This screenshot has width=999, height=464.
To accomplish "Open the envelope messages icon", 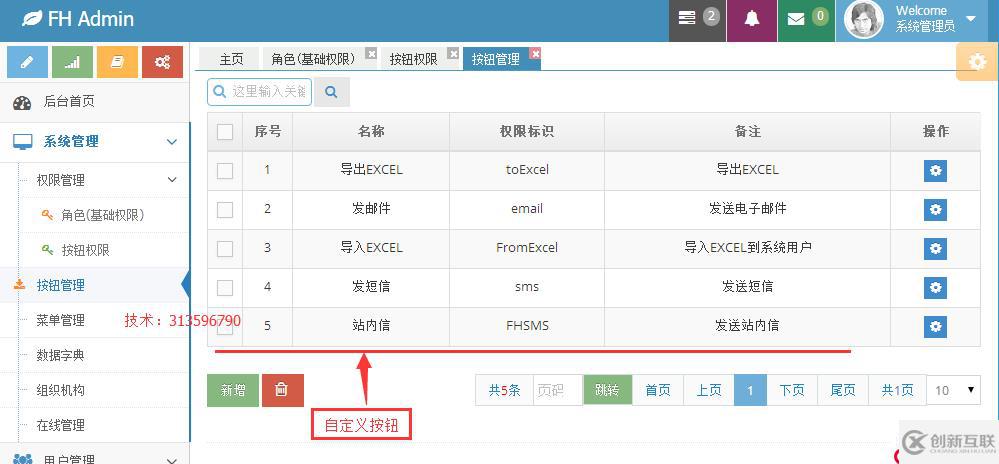I will tap(806, 18).
